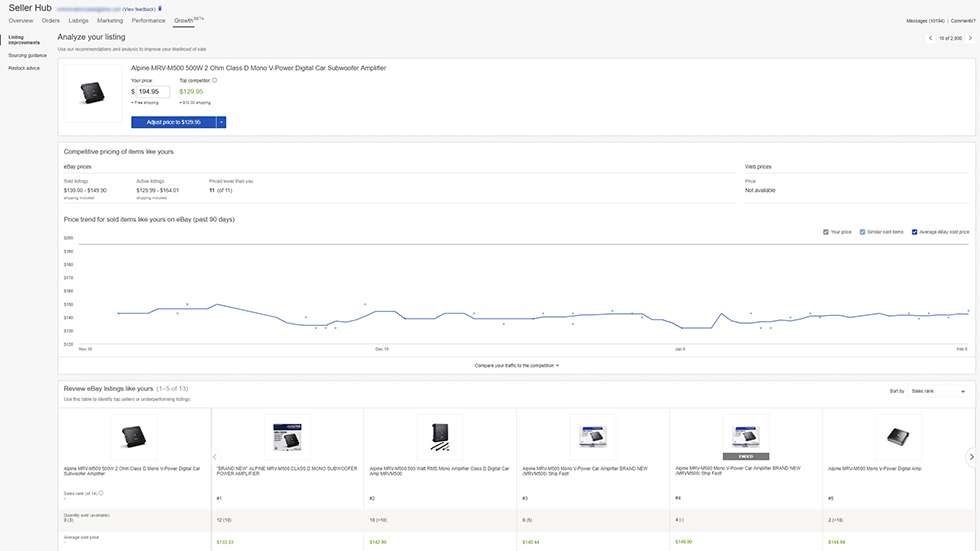Click the Your price input field
980x551 pixels.
[153, 92]
